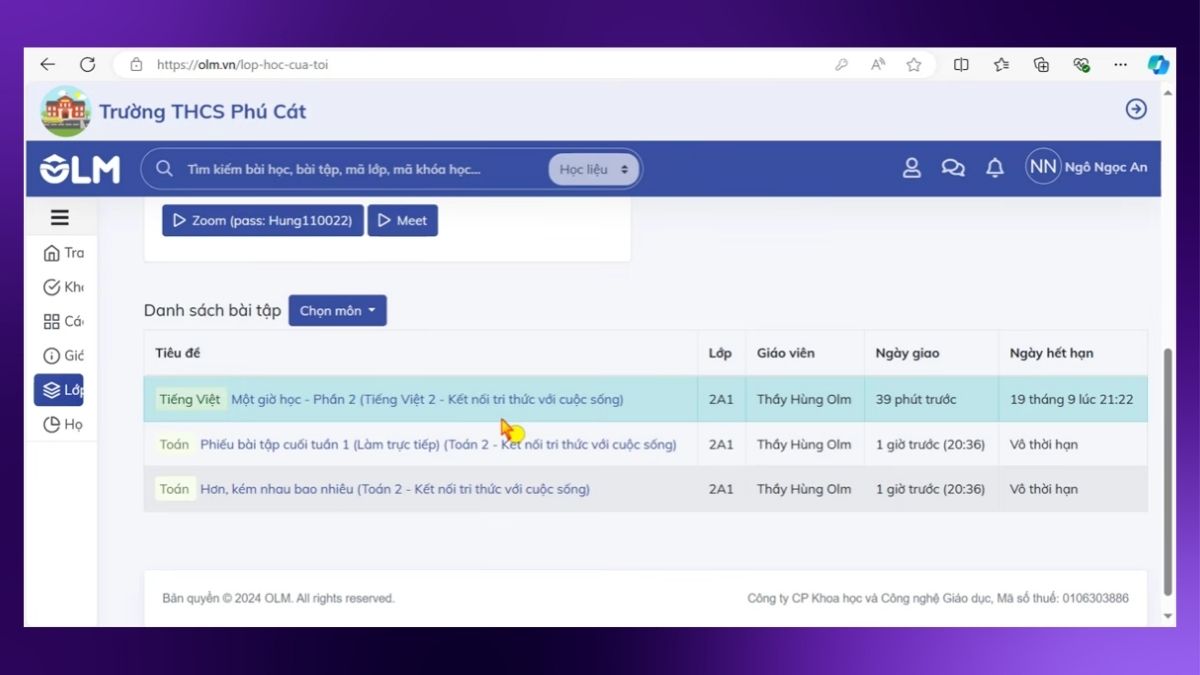This screenshot has height=675, width=1200.
Task: Open the Browser essentials heart icon
Action: point(1081,64)
